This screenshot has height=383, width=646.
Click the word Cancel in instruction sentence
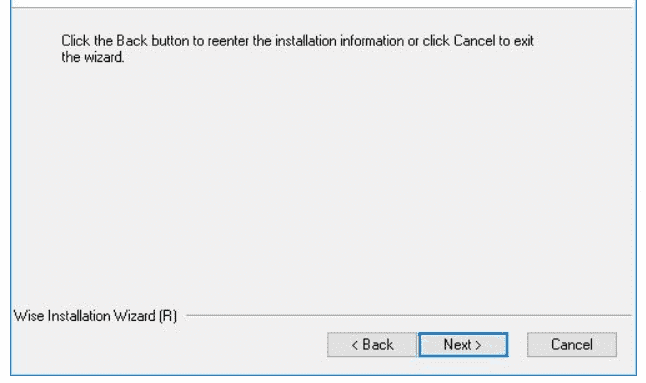[474, 41]
